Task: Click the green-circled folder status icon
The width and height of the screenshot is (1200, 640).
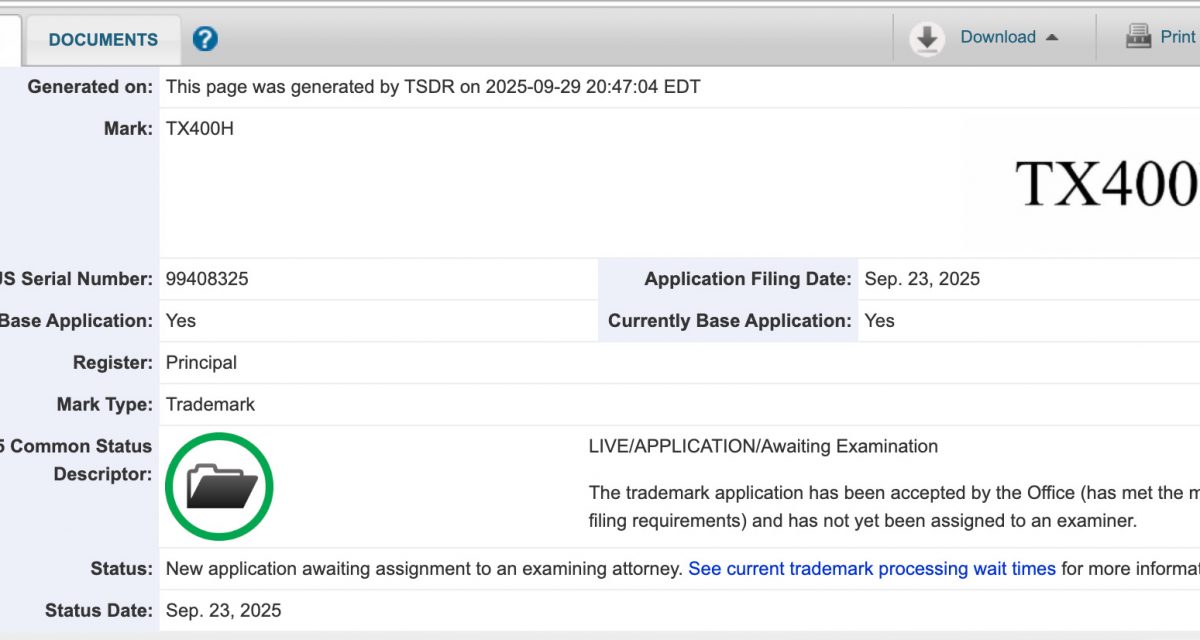Action: pyautogui.click(x=219, y=487)
